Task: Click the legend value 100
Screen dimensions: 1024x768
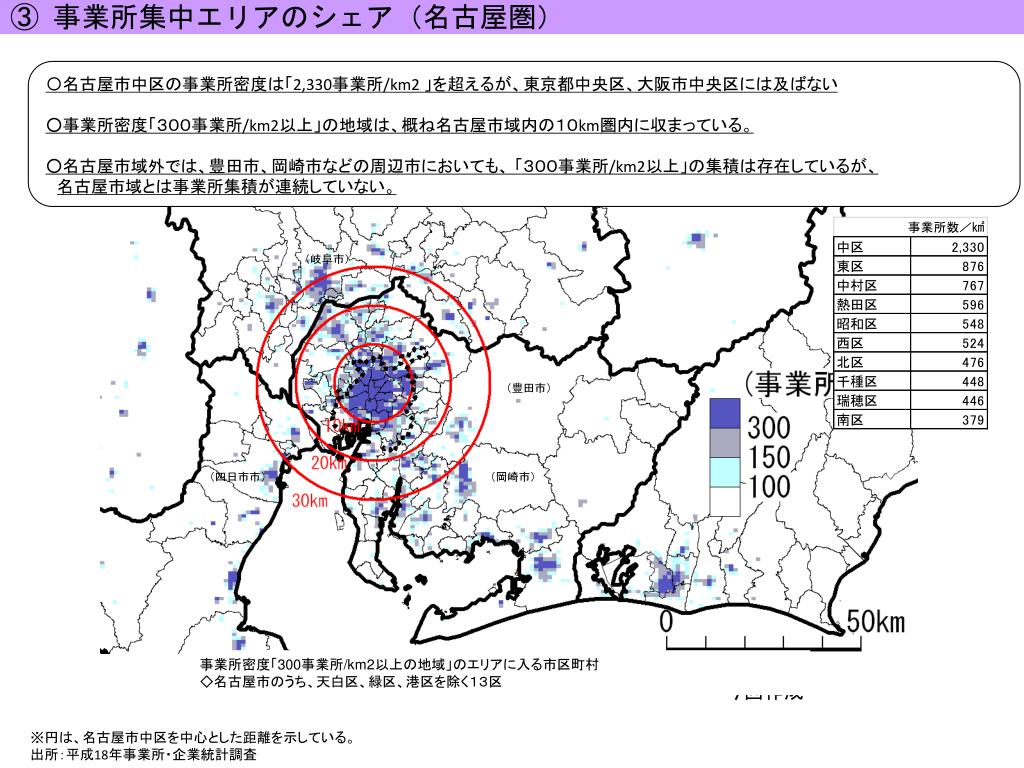Action: [769, 487]
